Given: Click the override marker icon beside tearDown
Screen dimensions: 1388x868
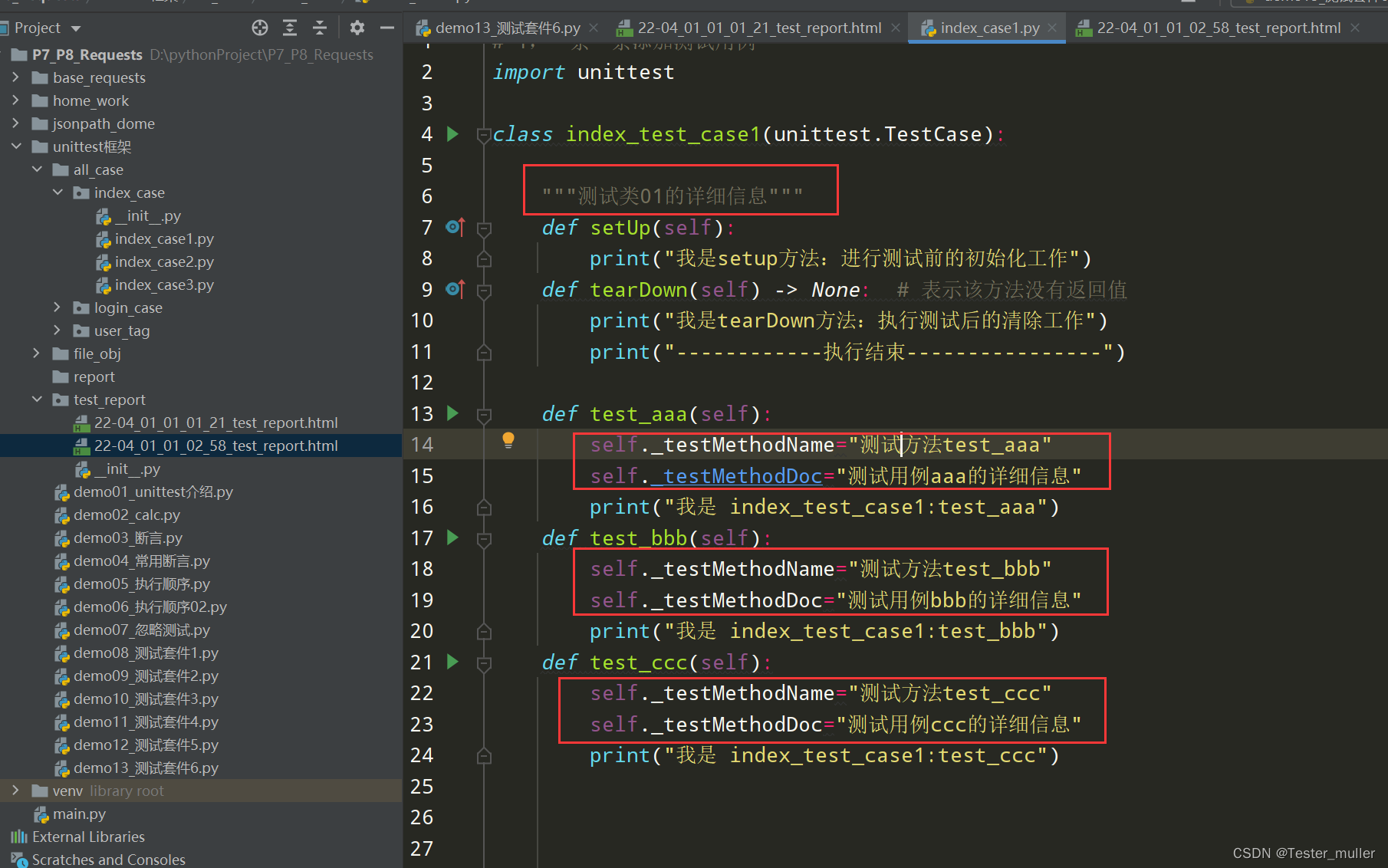Looking at the screenshot, I should click(x=455, y=289).
